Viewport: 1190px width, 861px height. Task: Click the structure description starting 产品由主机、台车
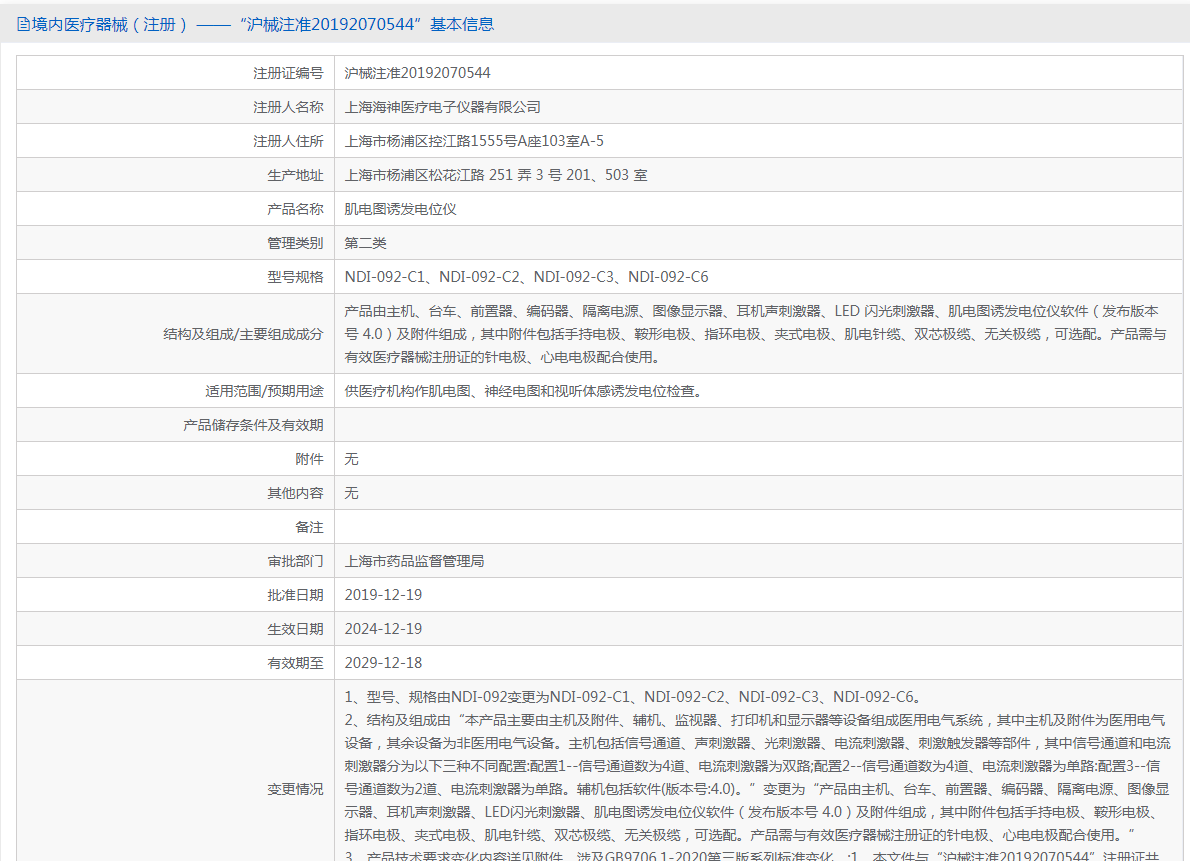756,334
